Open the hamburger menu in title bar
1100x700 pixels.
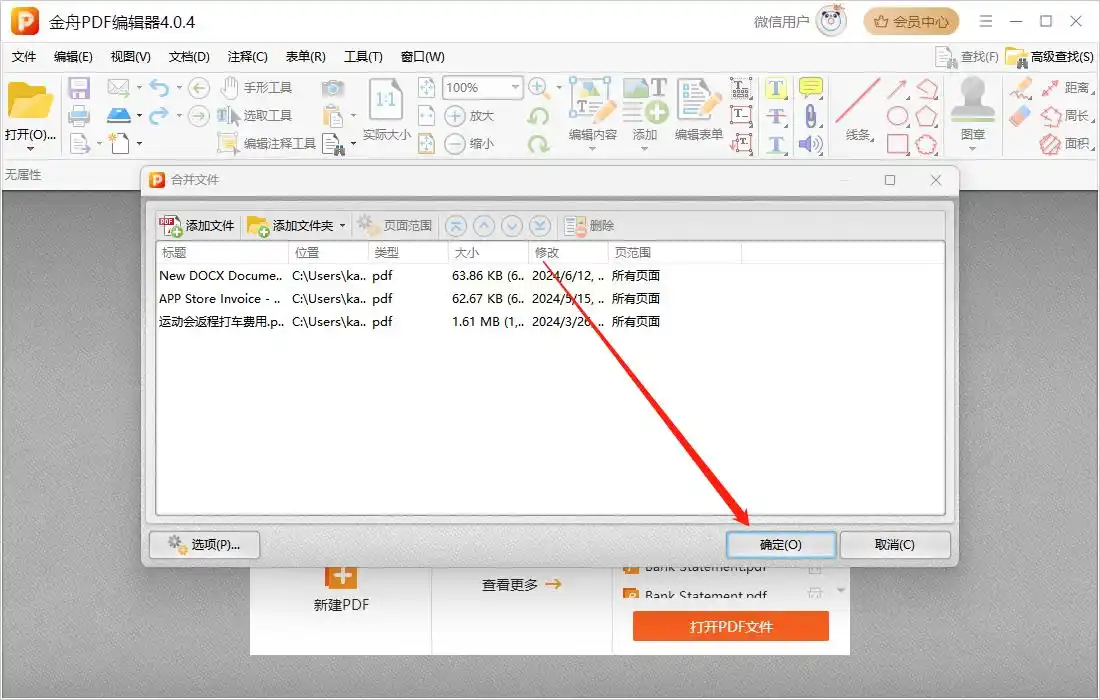pos(986,22)
